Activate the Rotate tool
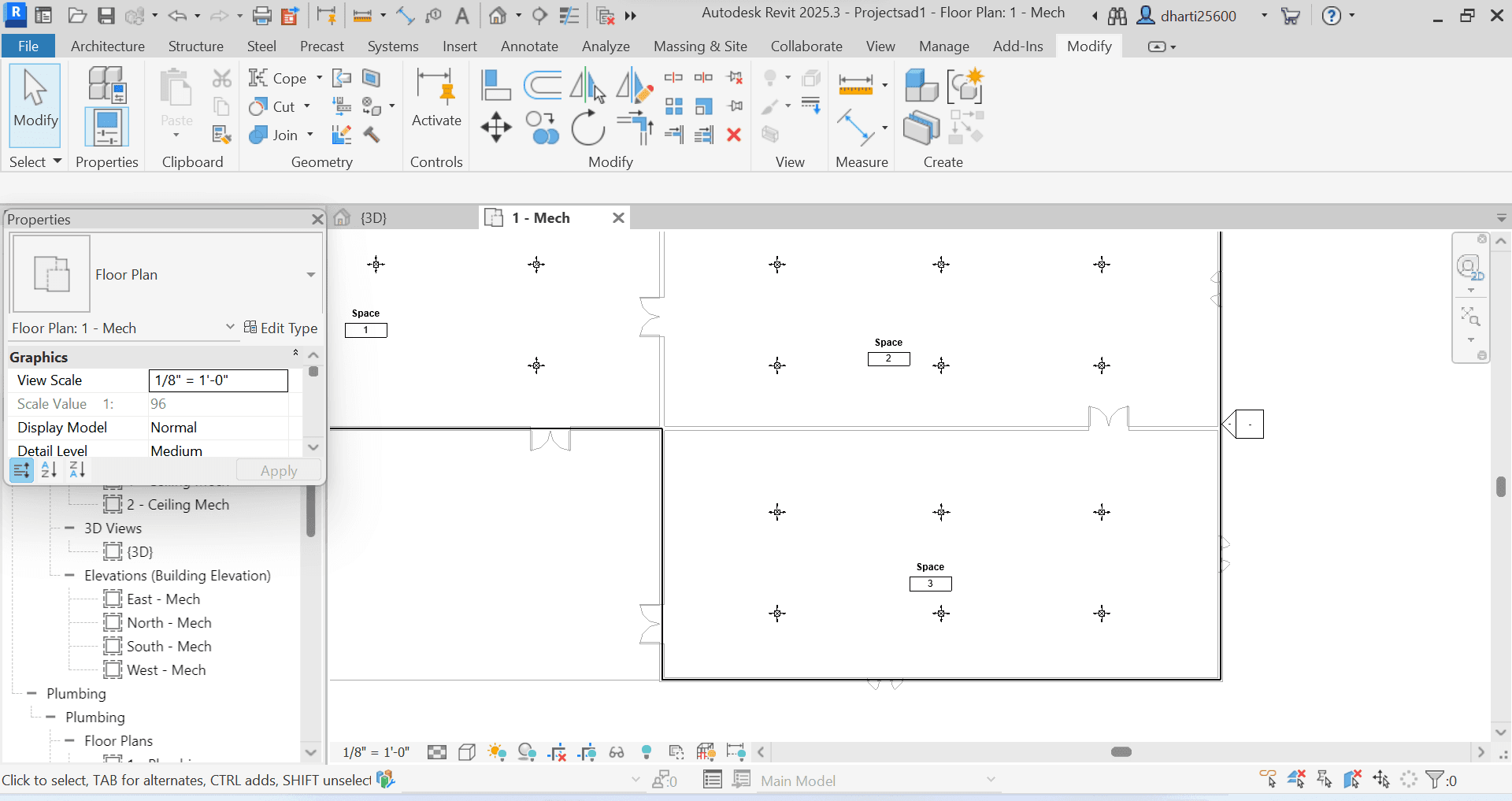 click(x=588, y=128)
